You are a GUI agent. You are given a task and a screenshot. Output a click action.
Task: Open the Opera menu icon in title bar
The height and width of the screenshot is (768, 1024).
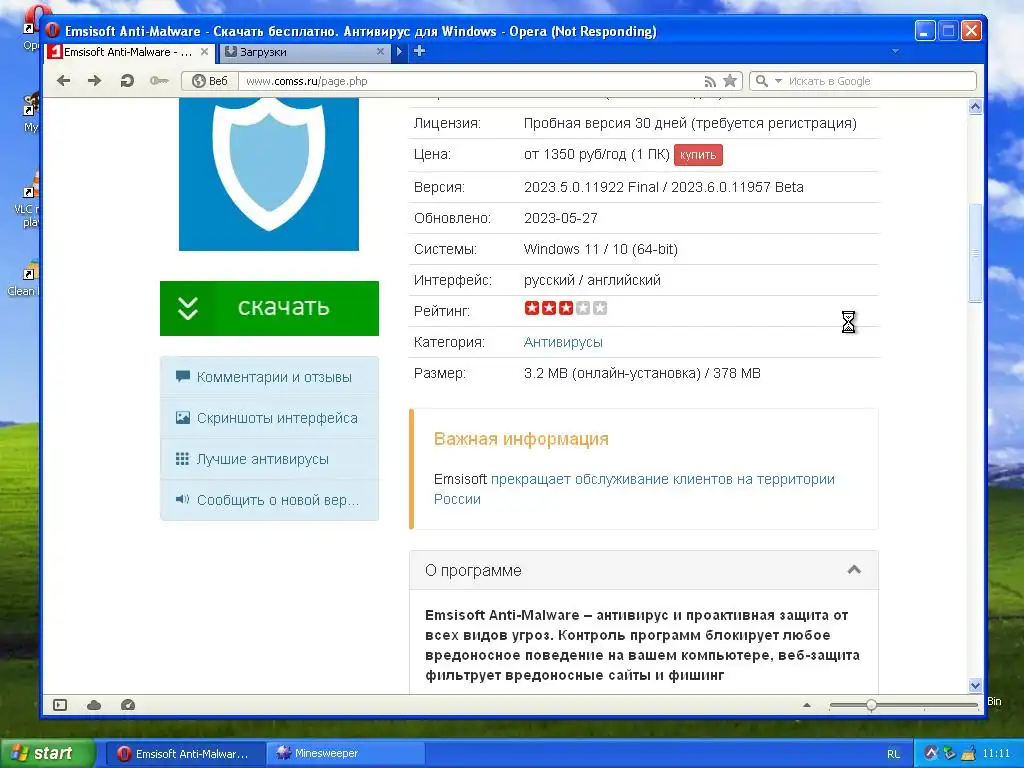[x=53, y=31]
